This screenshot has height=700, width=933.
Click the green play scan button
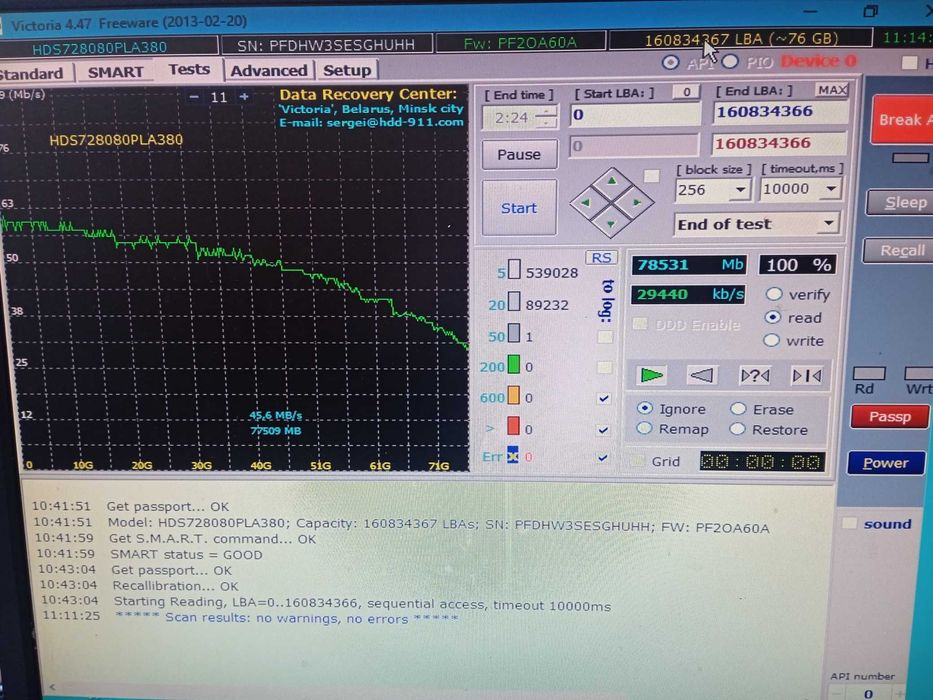(x=650, y=375)
